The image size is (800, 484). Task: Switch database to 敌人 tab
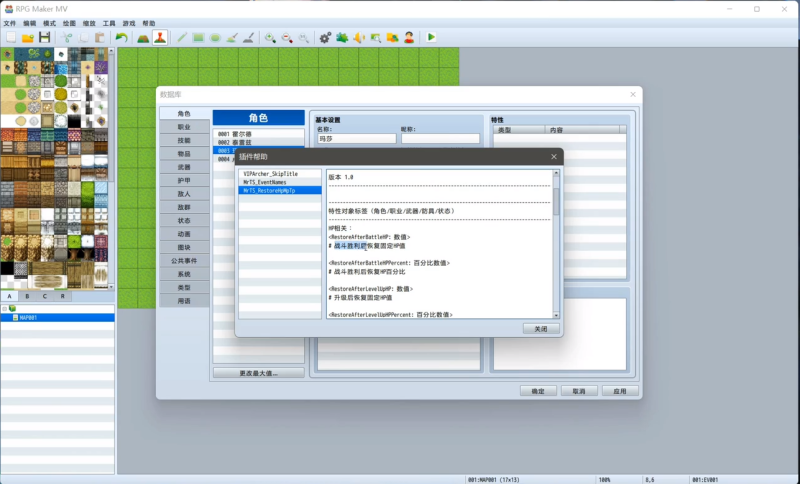184,194
